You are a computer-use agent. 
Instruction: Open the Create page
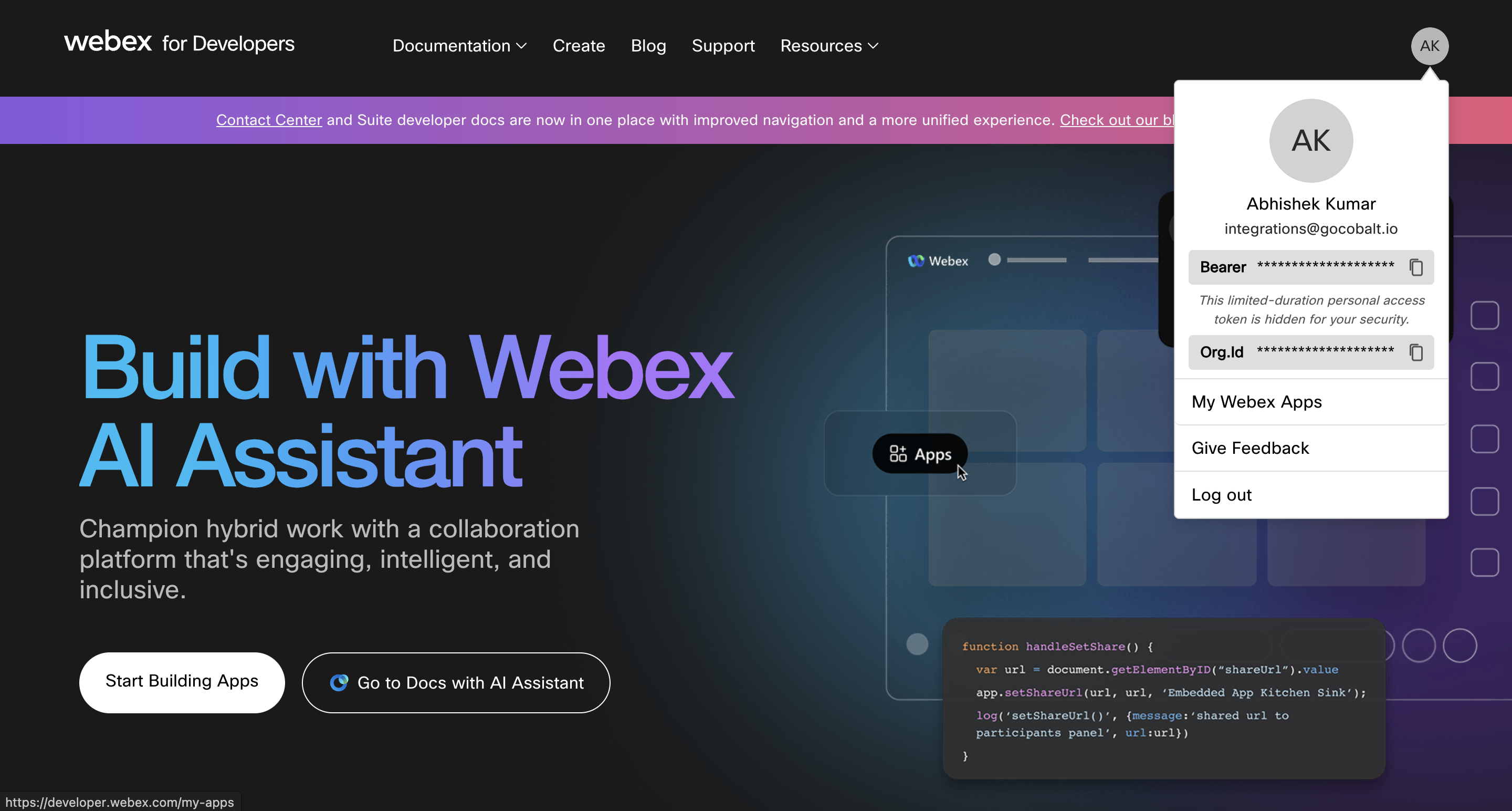[578, 46]
